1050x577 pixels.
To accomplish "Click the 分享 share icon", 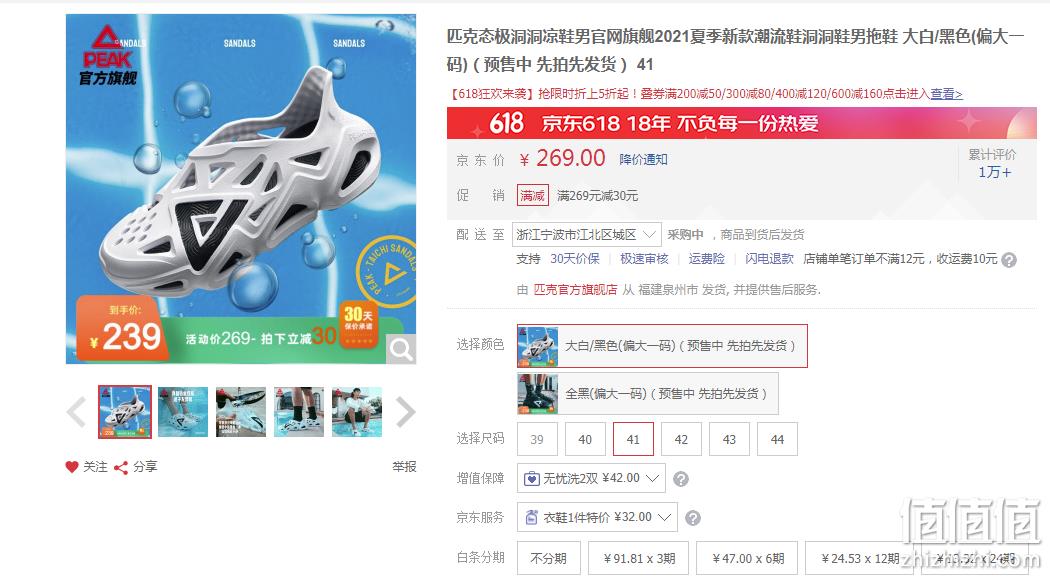I will tap(121, 467).
